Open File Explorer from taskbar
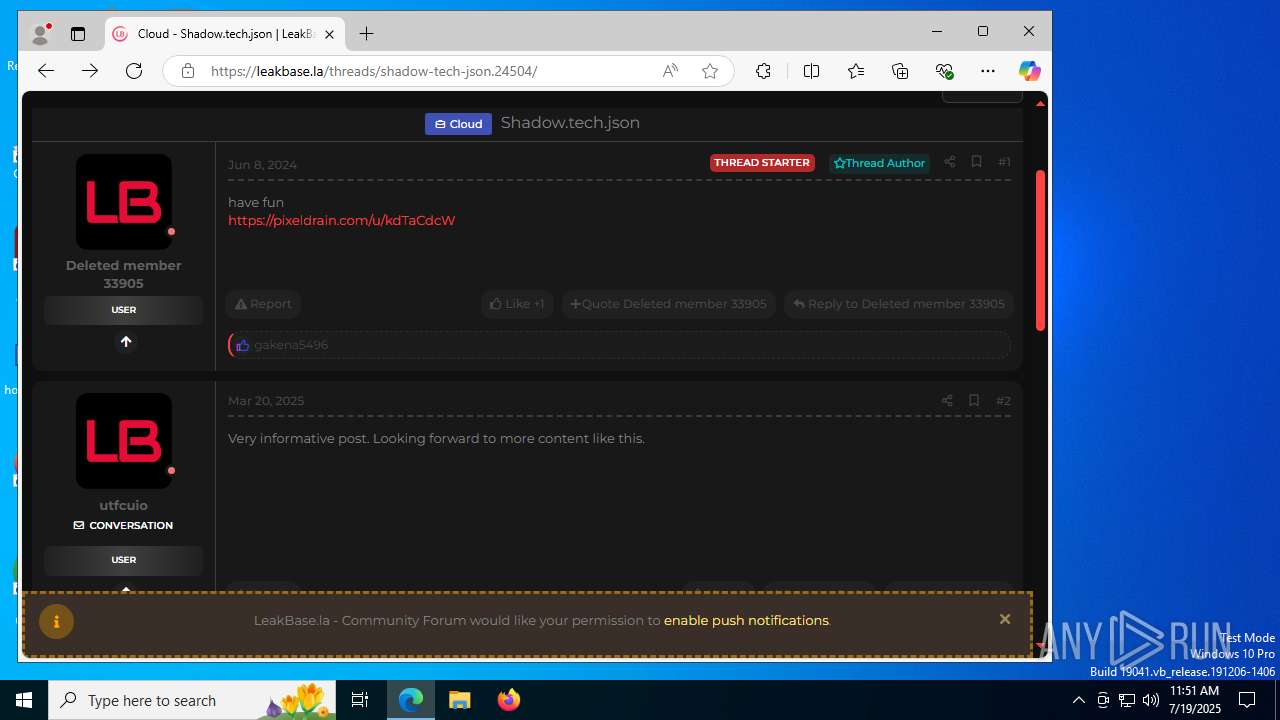1280x720 pixels. 459,700
